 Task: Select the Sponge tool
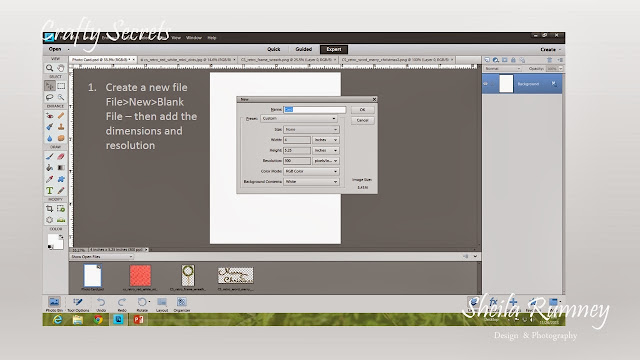(x=61, y=138)
